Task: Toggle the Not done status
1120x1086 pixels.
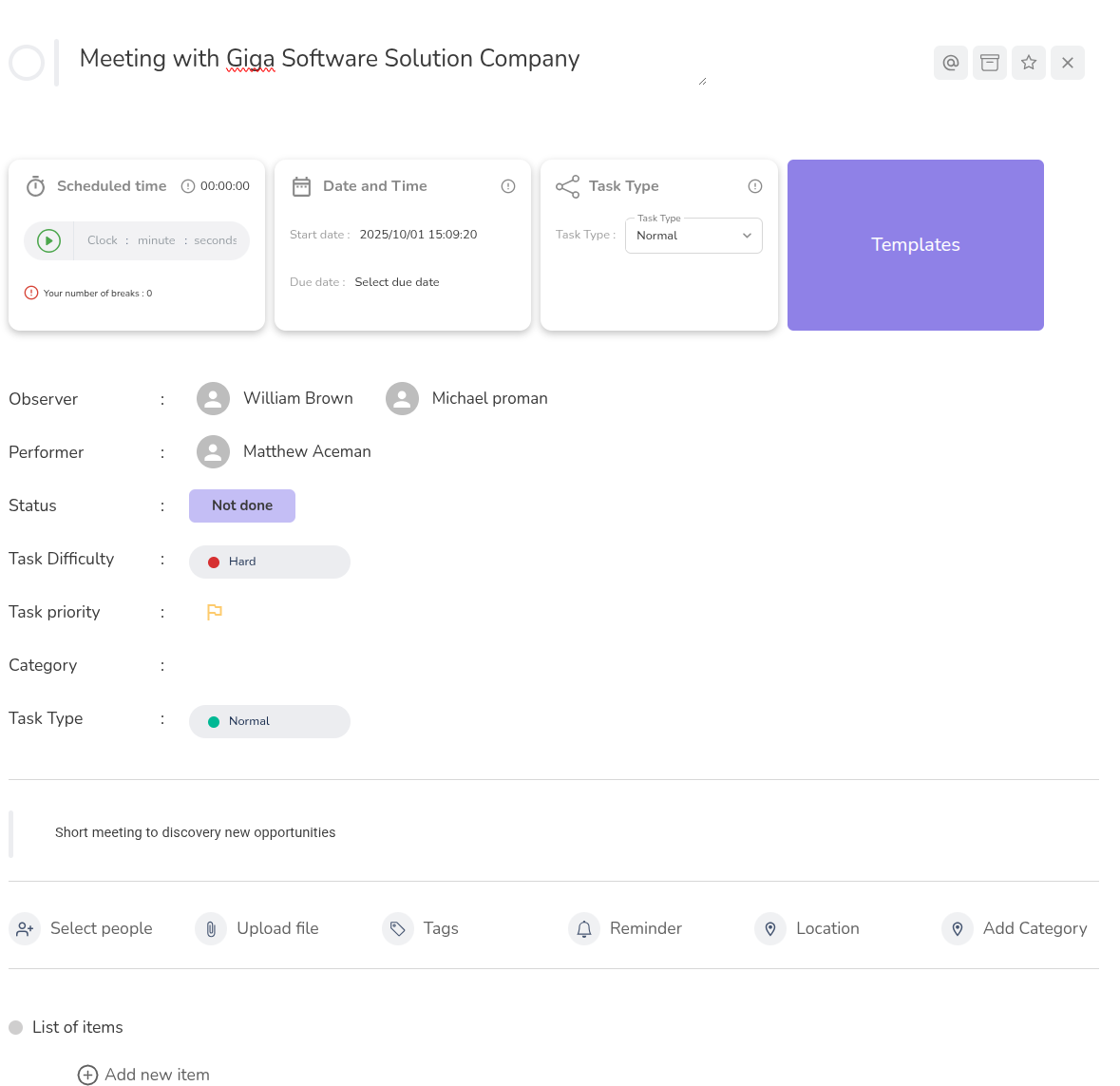Action: point(242,505)
